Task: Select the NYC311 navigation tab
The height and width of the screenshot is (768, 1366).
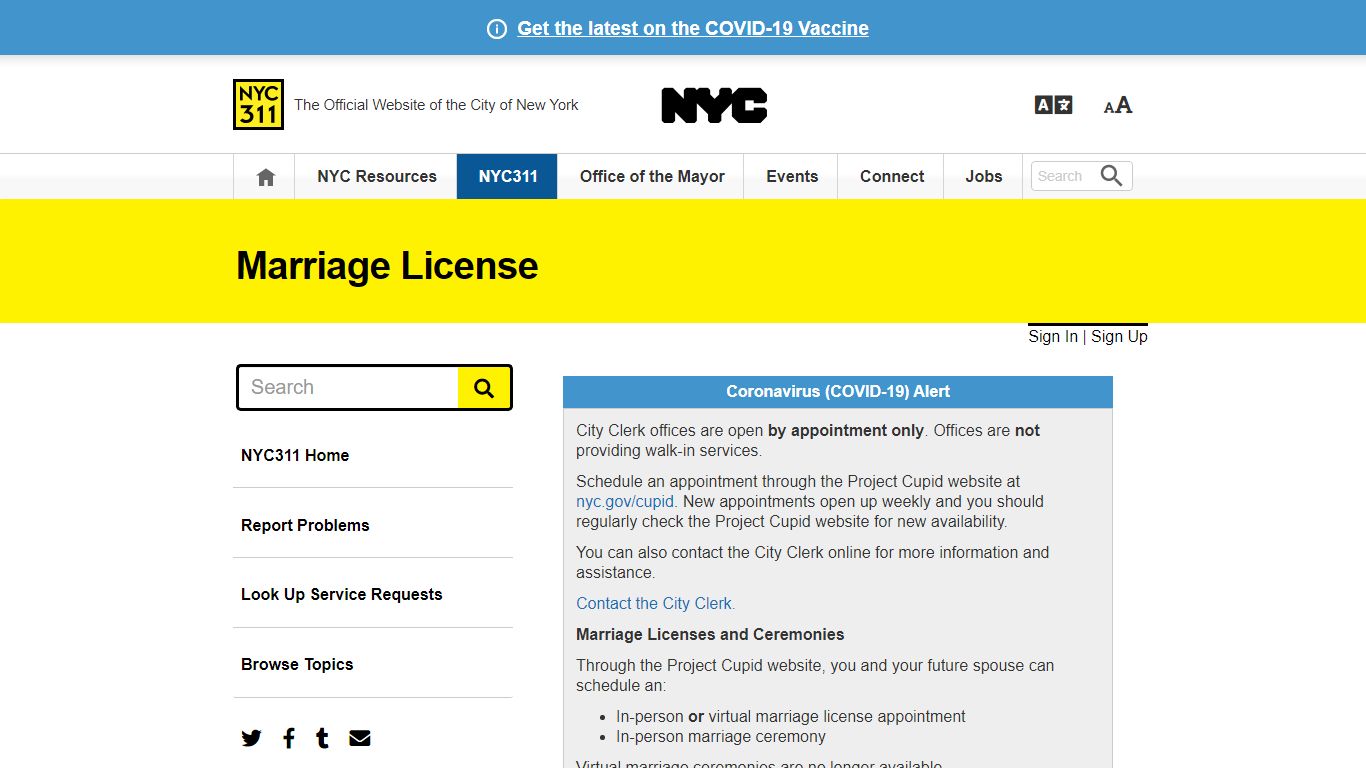Action: coord(508,176)
